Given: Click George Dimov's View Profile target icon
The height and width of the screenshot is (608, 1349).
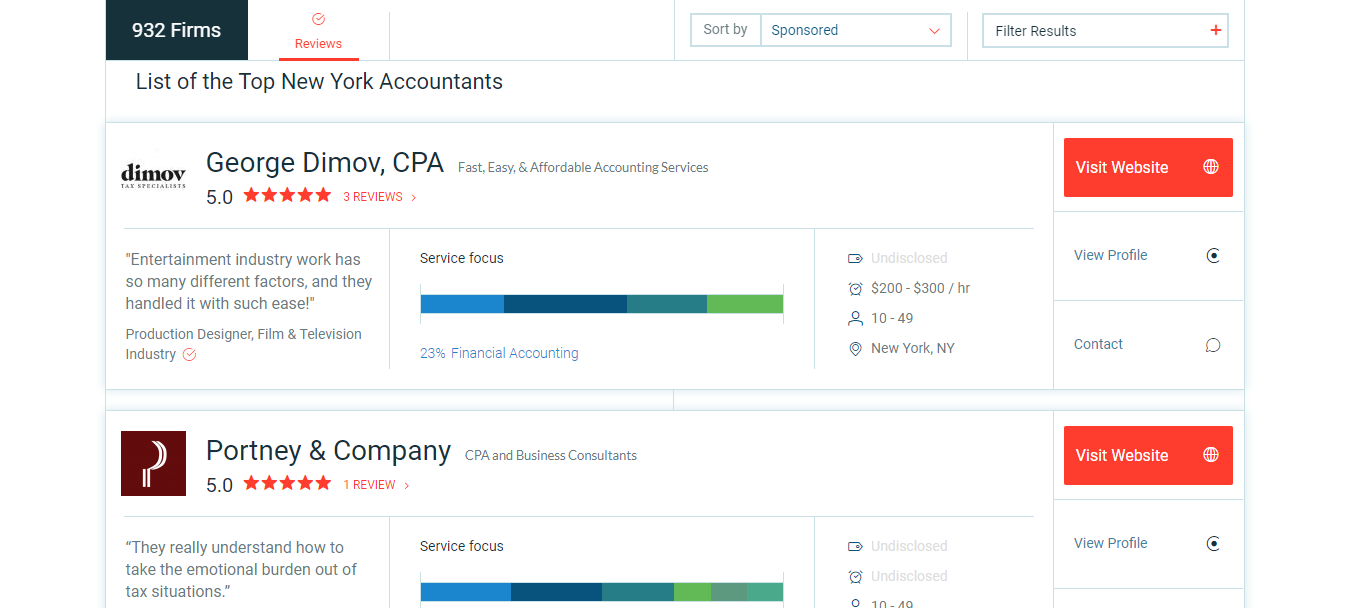Looking at the screenshot, I should tap(1213, 256).
